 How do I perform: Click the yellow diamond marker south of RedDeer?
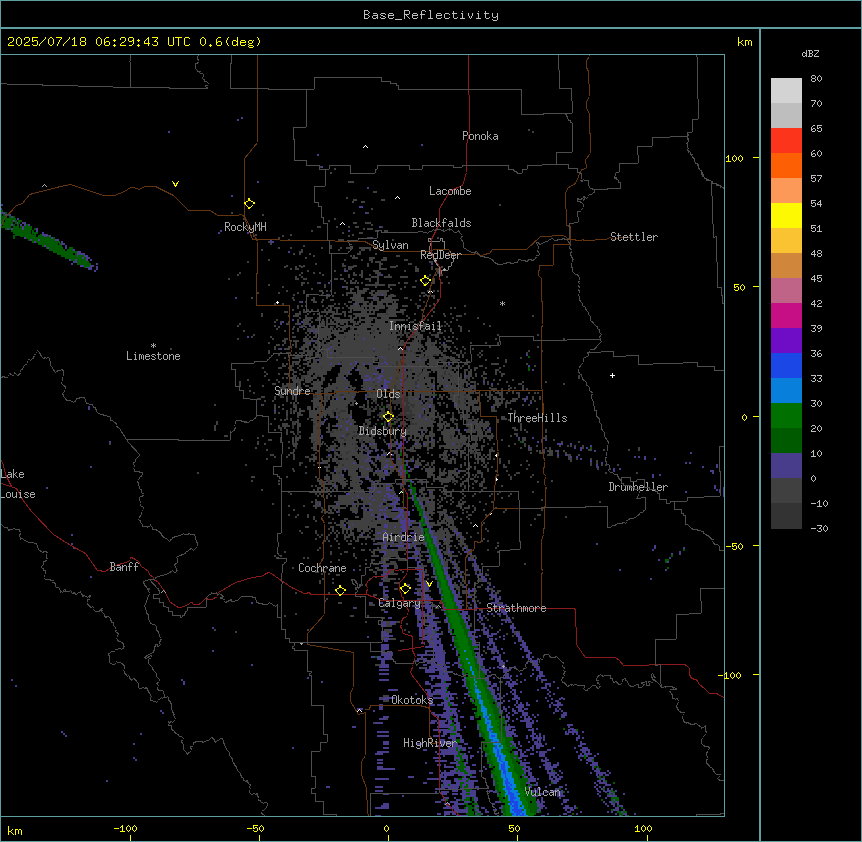click(426, 281)
